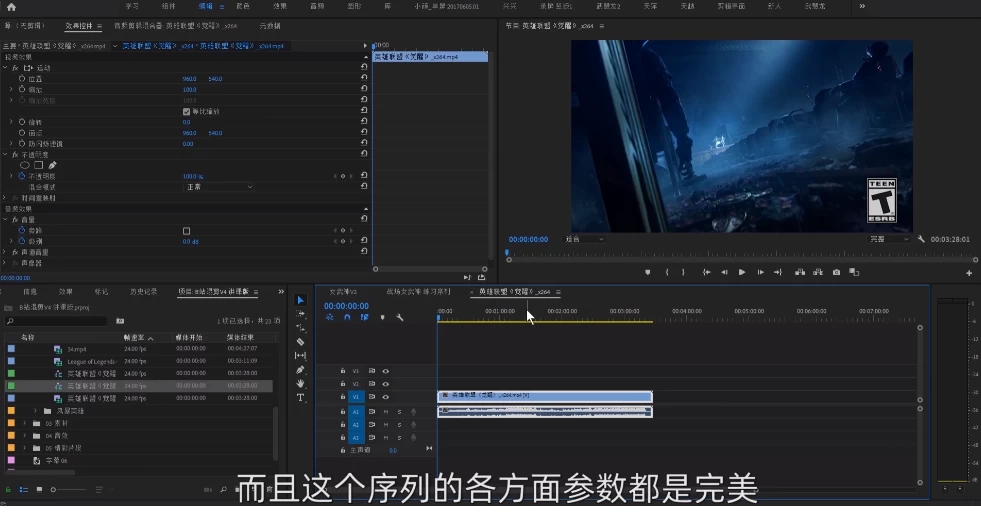The height and width of the screenshot is (529, 981).
Task: Show more workspaces with the double chevron
Action: pyautogui.click(x=862, y=6)
